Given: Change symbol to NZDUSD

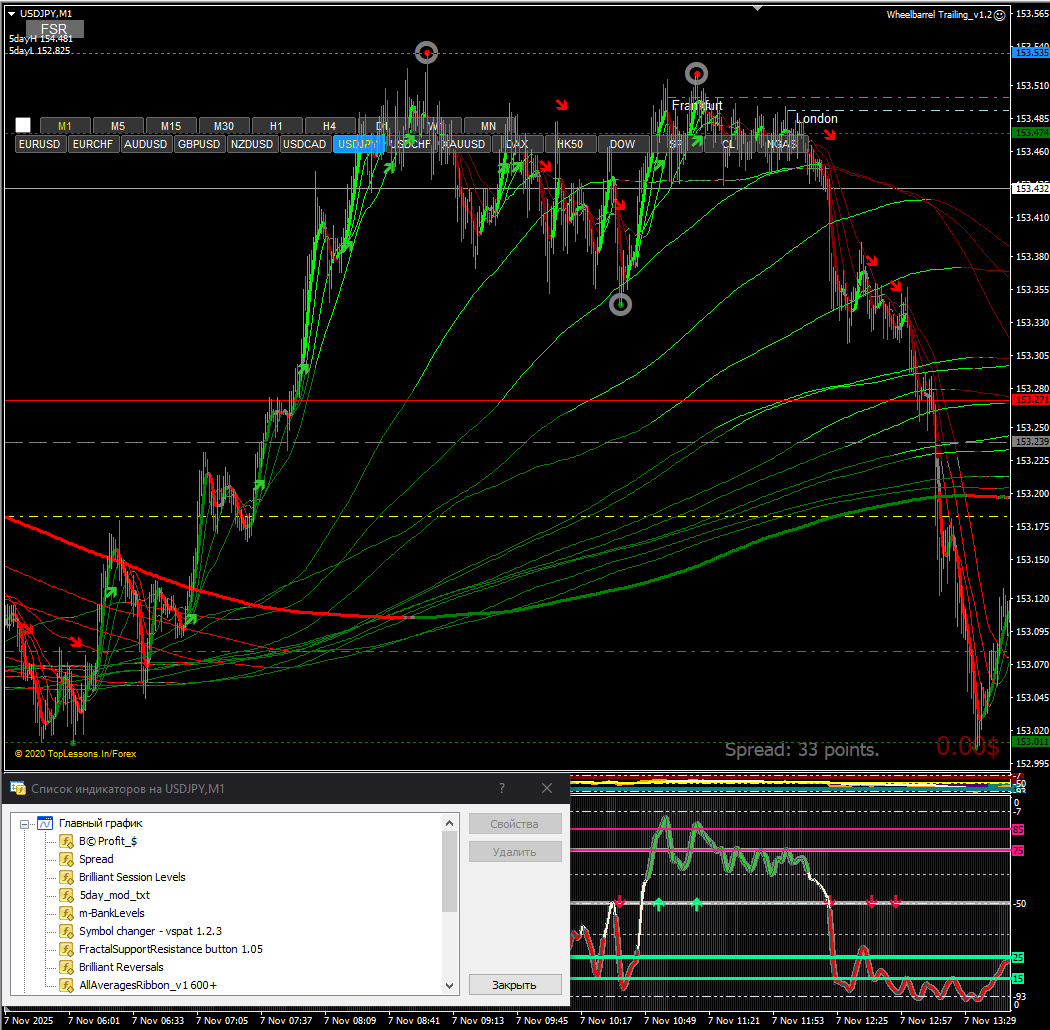Looking at the screenshot, I should coord(252,144).
